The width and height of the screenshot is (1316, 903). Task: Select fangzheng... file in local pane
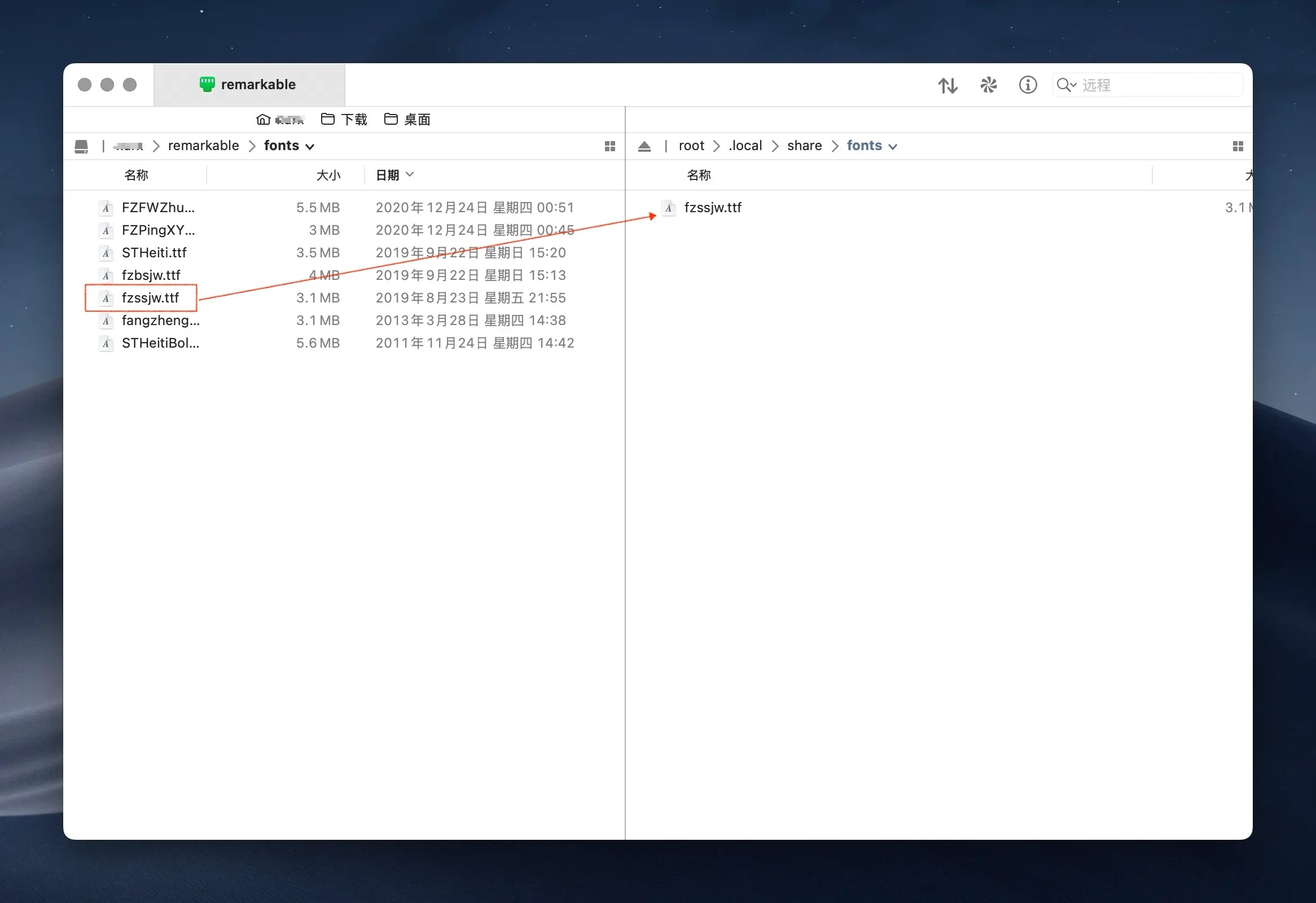tap(160, 321)
